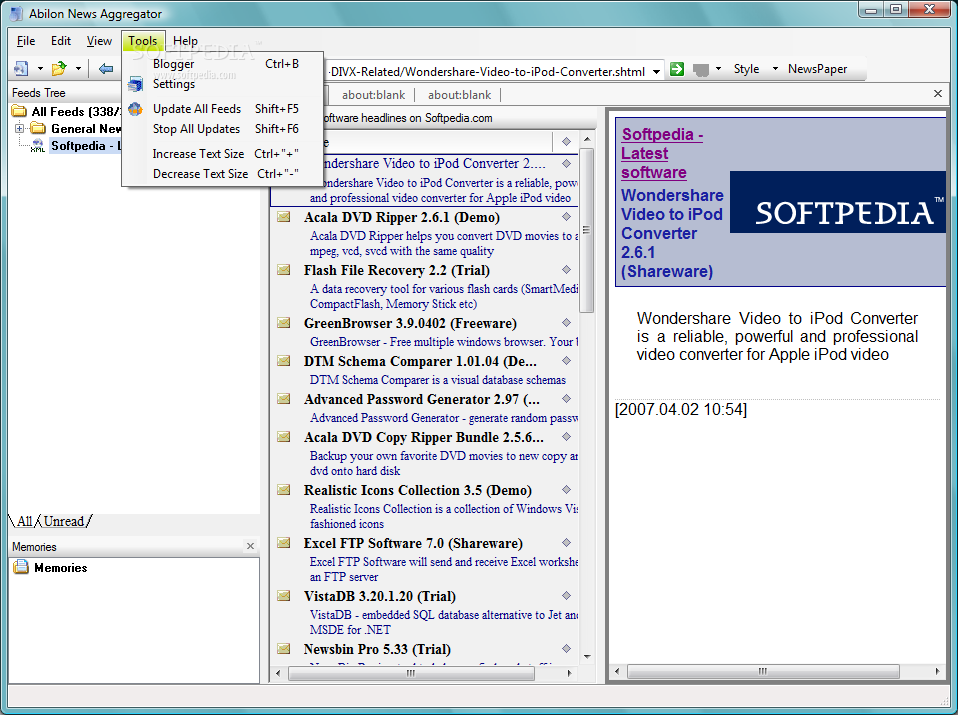
Task: Switch to the Unread tab below tree
Action: [64, 521]
